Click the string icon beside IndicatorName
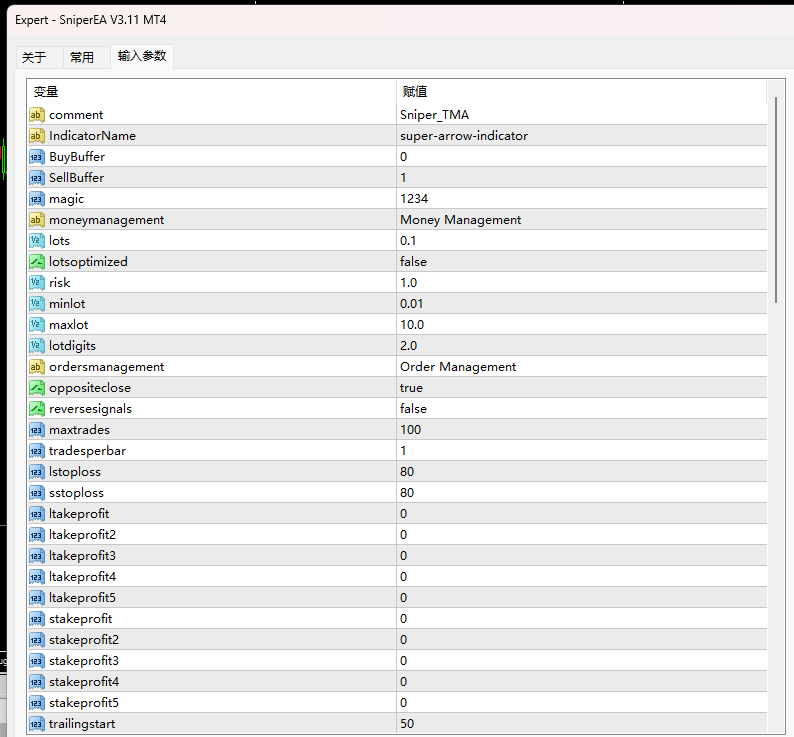794x737 pixels. tap(36, 136)
